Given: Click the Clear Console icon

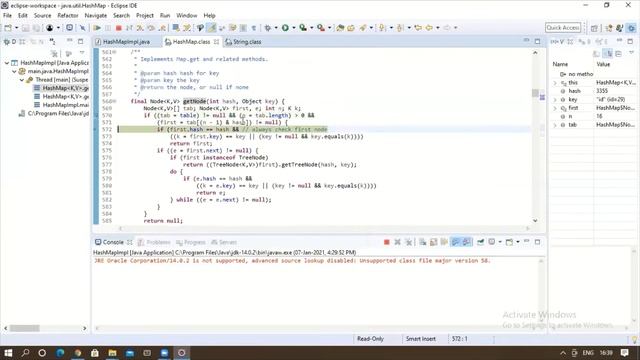Looking at the screenshot, I should pyautogui.click(x=422, y=242).
